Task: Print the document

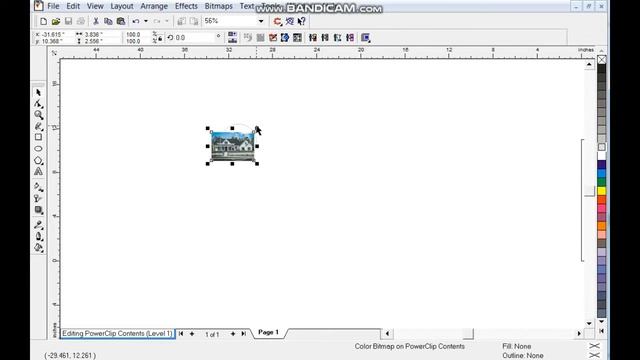Action: (x=81, y=21)
